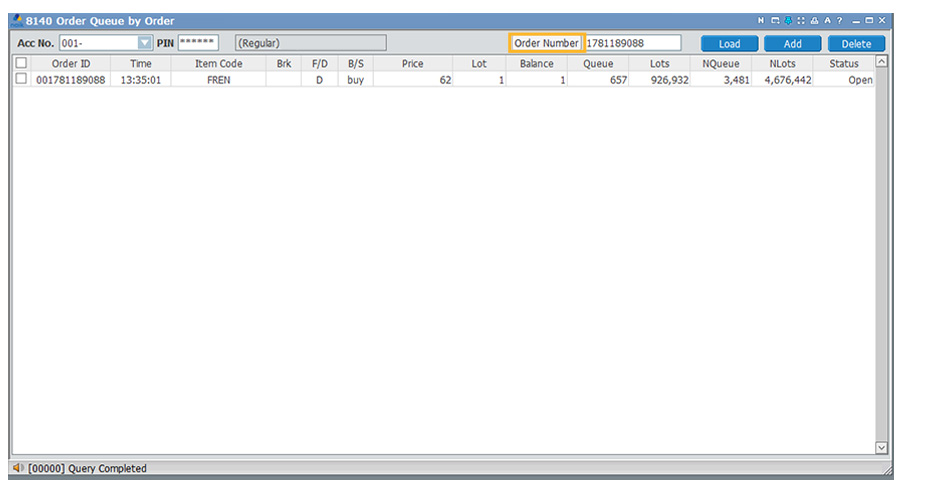This screenshot has width=934, height=487.
Task: Toggle the blue pin icon
Action: click(x=787, y=21)
